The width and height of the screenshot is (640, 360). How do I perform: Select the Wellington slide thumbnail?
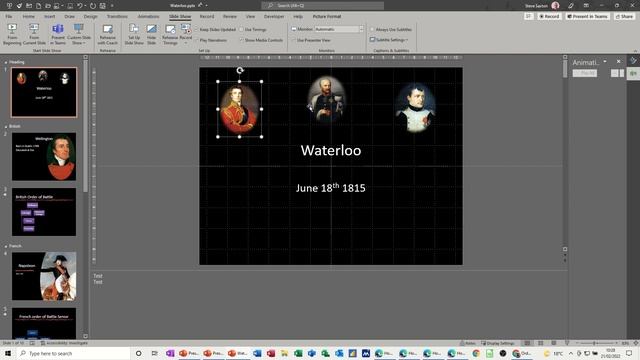pyautogui.click(x=44, y=156)
